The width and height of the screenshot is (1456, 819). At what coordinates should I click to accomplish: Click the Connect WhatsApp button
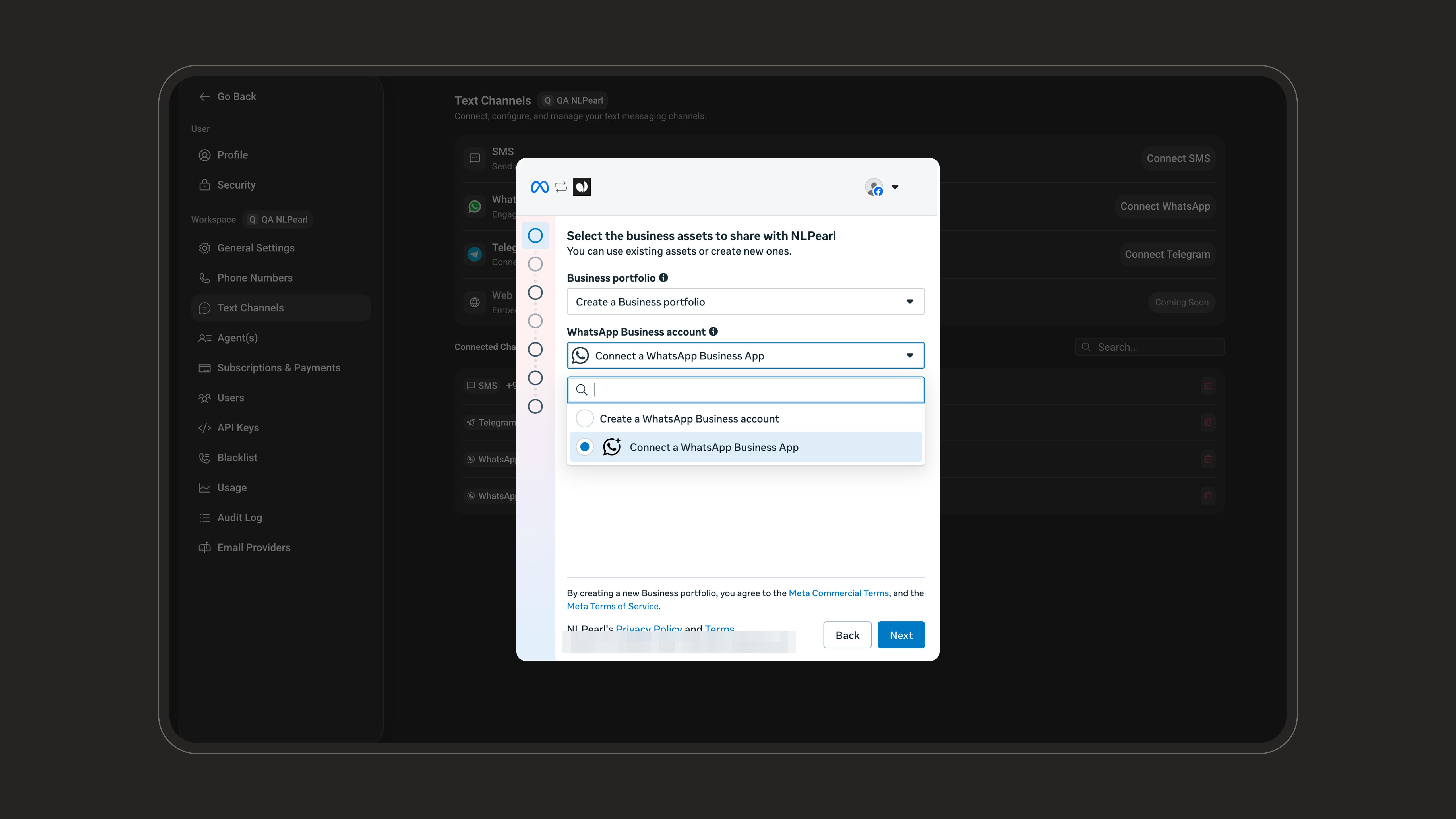point(1165,206)
